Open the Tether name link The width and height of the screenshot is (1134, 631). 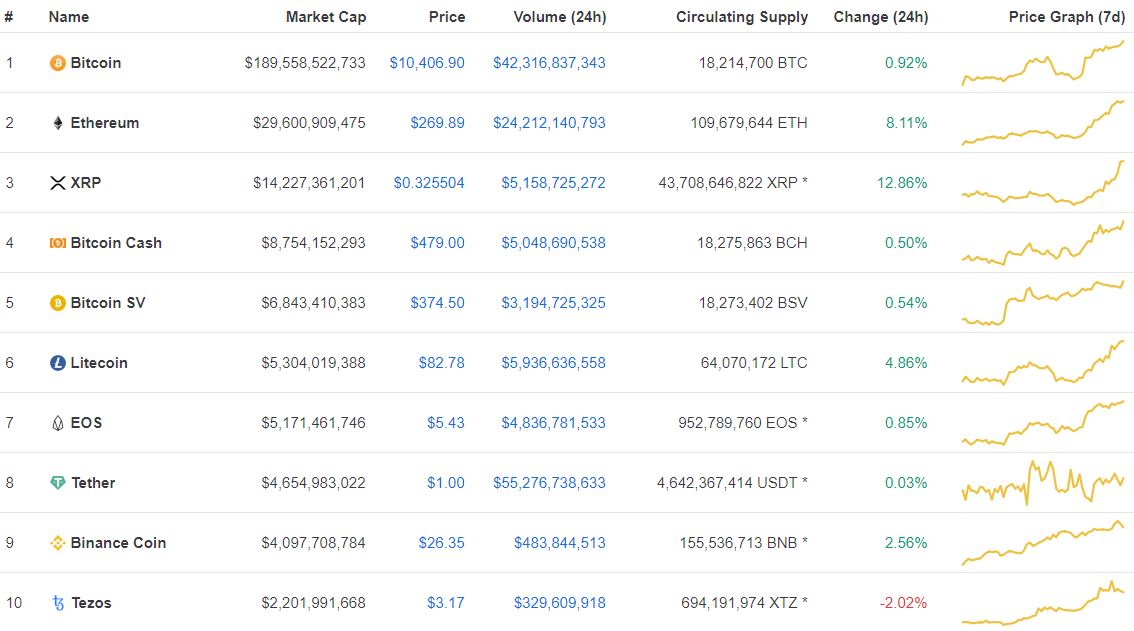tap(93, 483)
